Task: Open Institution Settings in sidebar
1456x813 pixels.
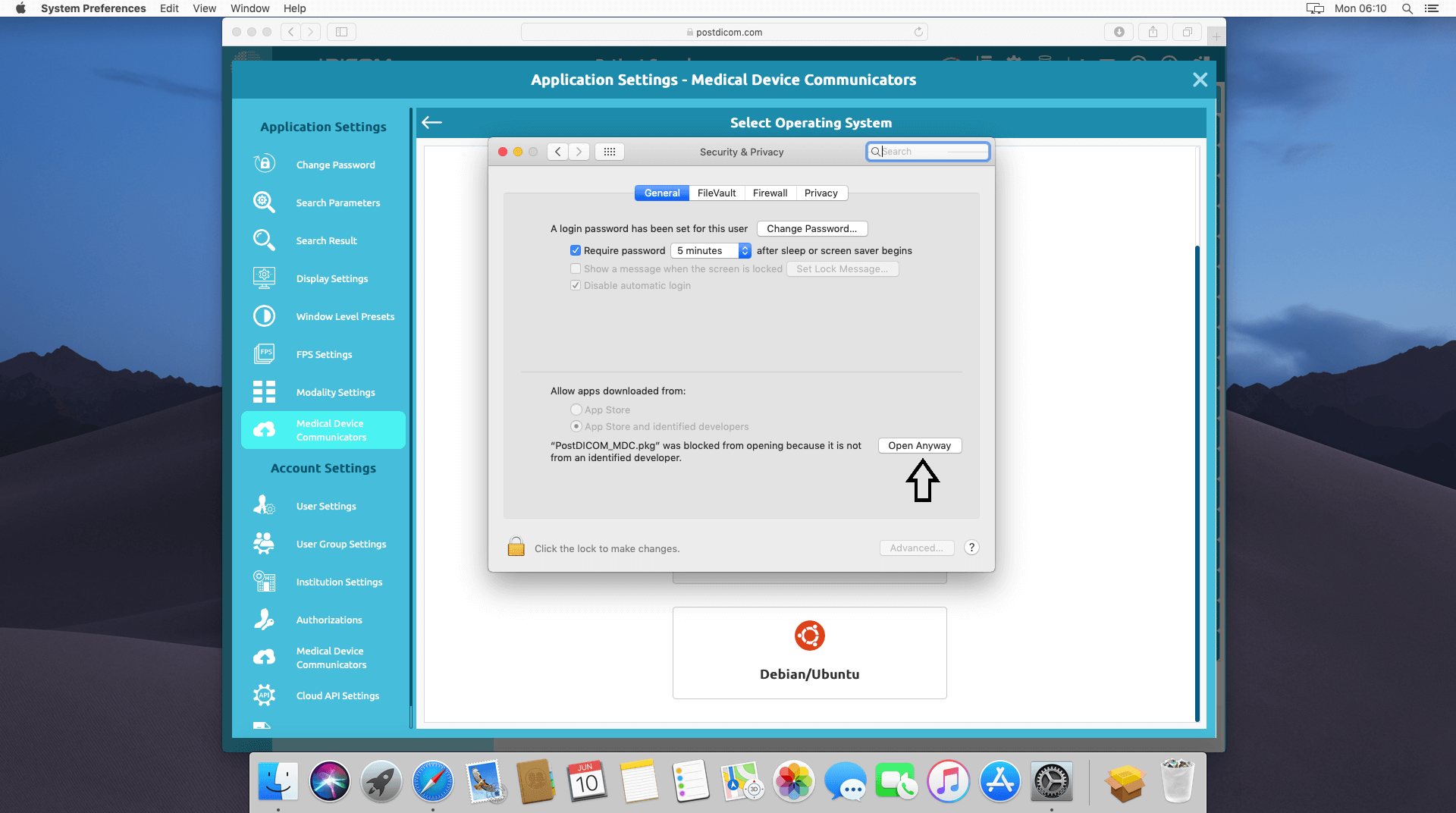Action: point(323,582)
